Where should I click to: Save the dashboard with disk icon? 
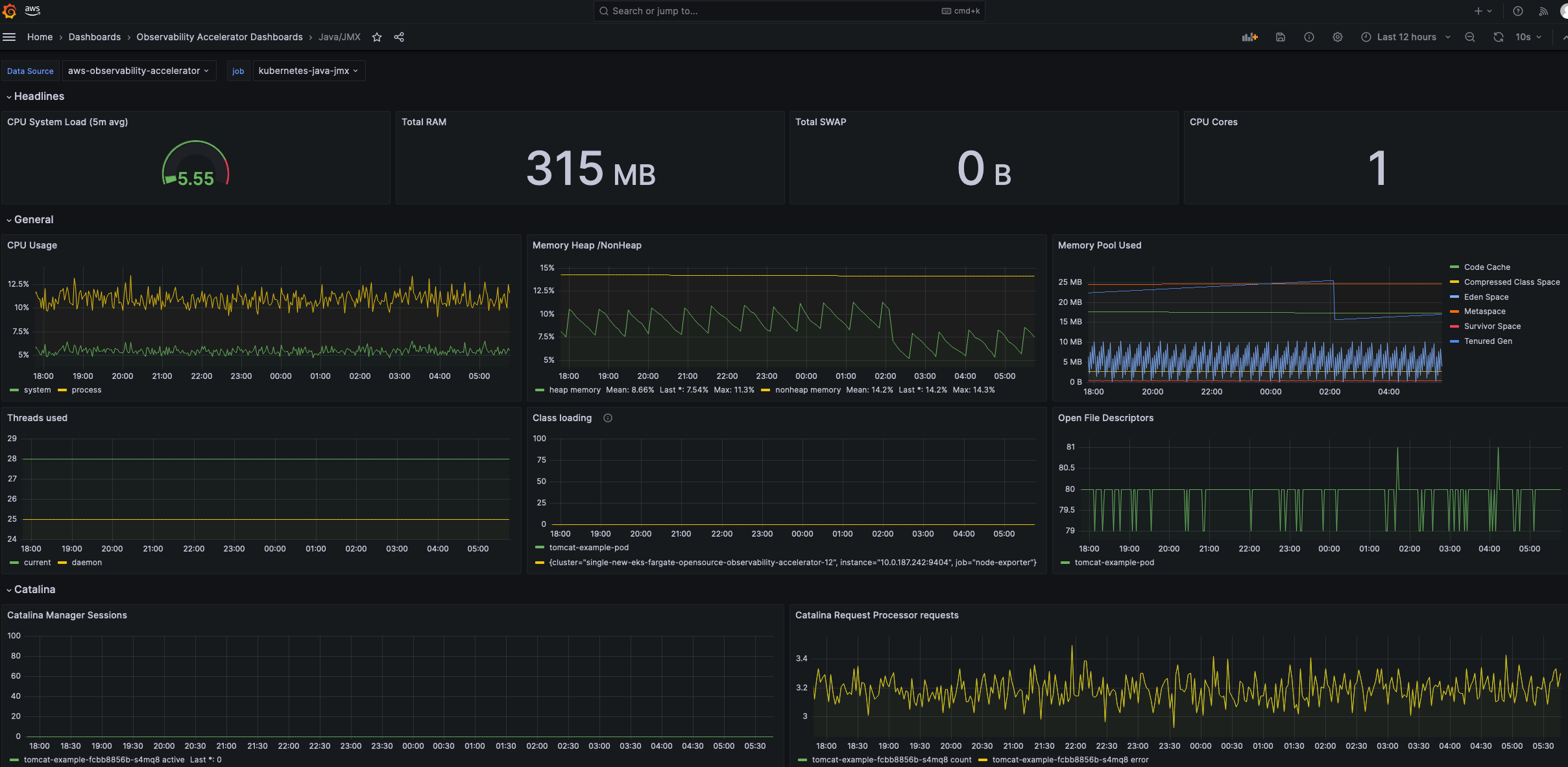1281,37
